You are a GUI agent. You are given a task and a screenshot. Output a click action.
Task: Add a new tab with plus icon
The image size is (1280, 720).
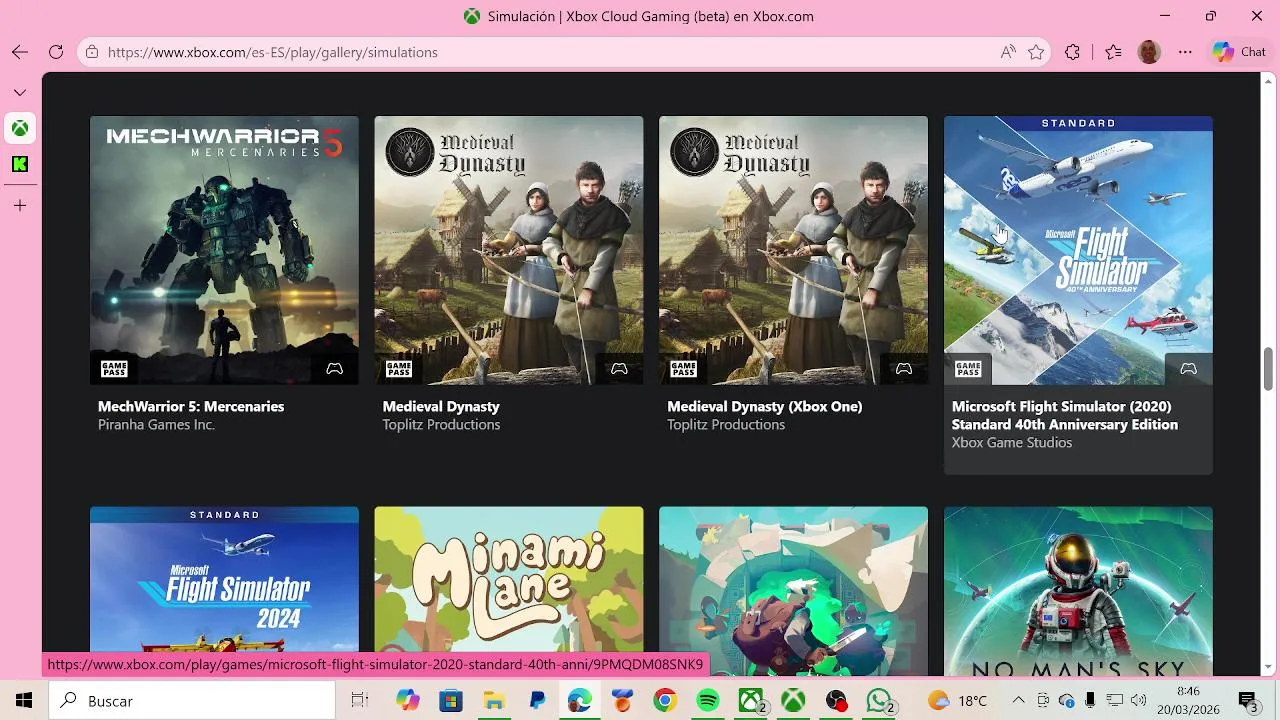20,205
